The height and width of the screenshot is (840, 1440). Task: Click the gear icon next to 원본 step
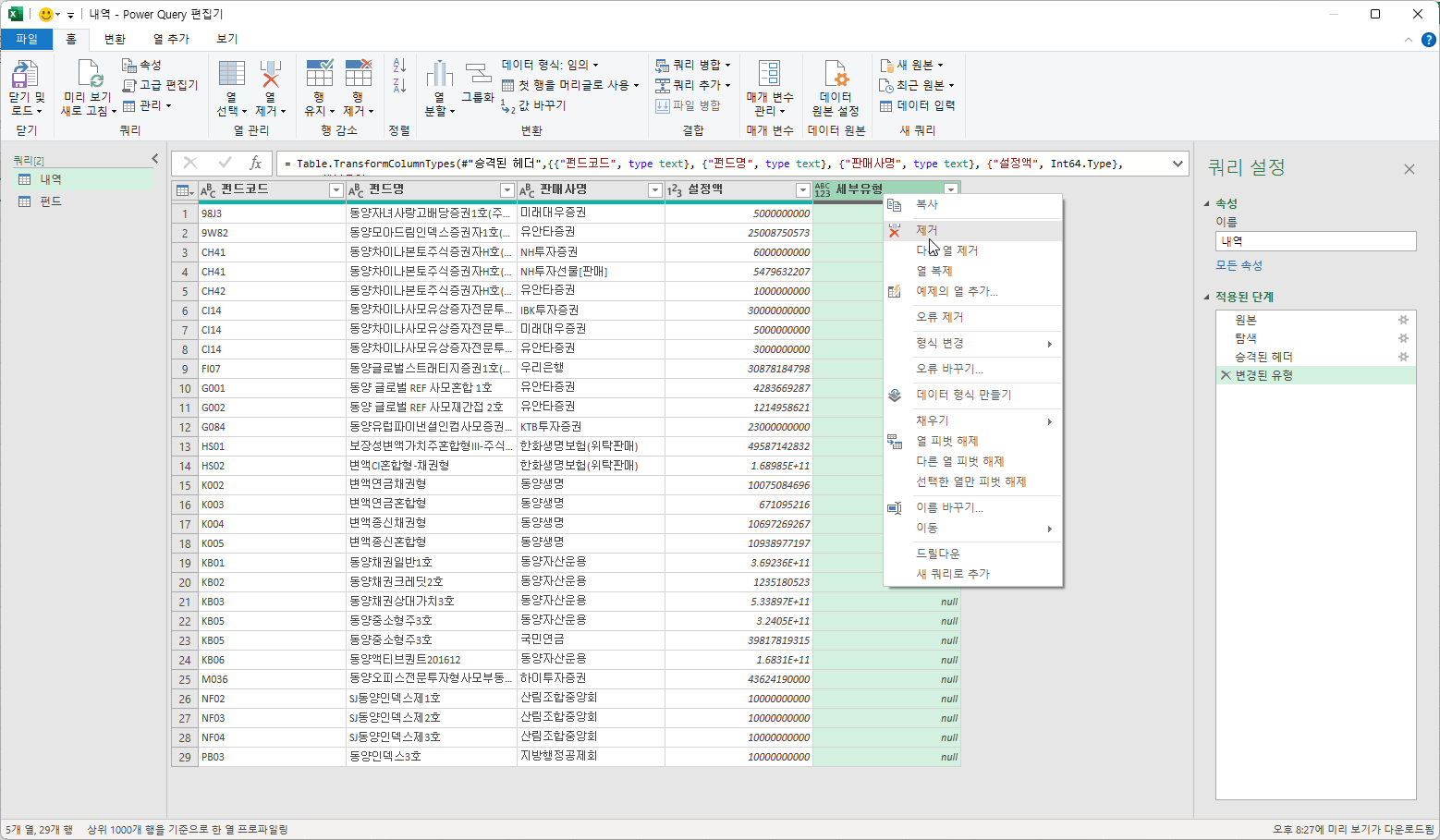coord(1403,320)
